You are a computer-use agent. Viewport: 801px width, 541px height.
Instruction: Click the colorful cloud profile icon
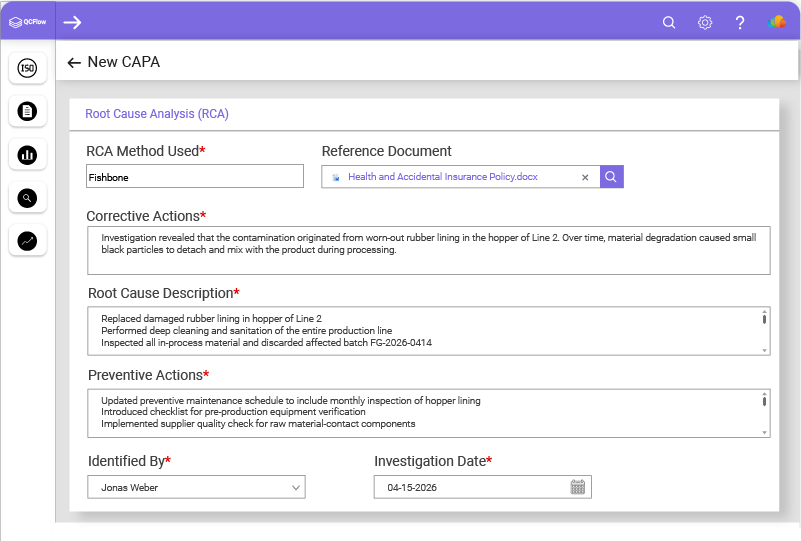tap(776, 22)
